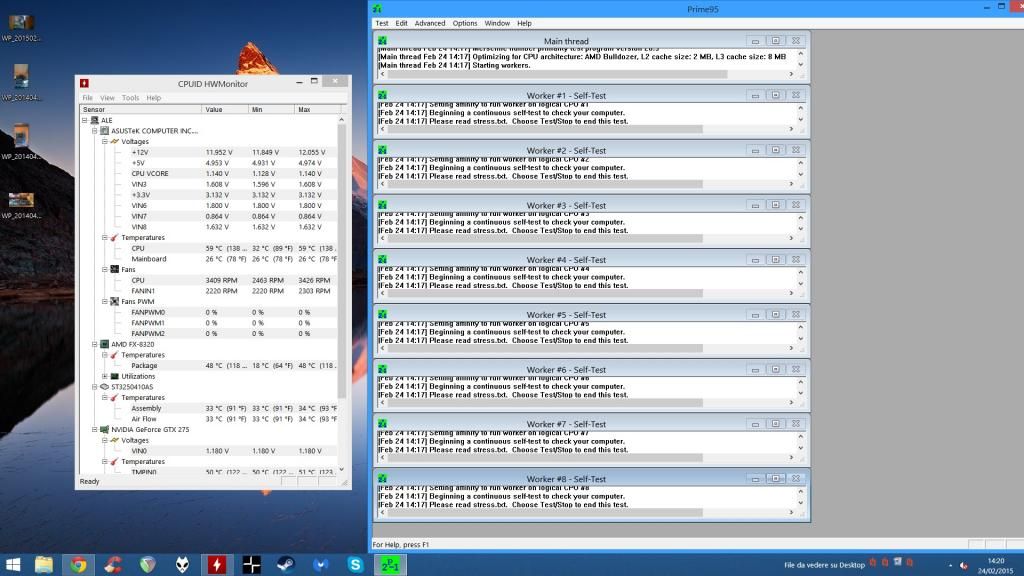This screenshot has width=1024, height=576.
Task: Click the foobar2000 alien-head taskbar icon
Action: (x=182, y=564)
